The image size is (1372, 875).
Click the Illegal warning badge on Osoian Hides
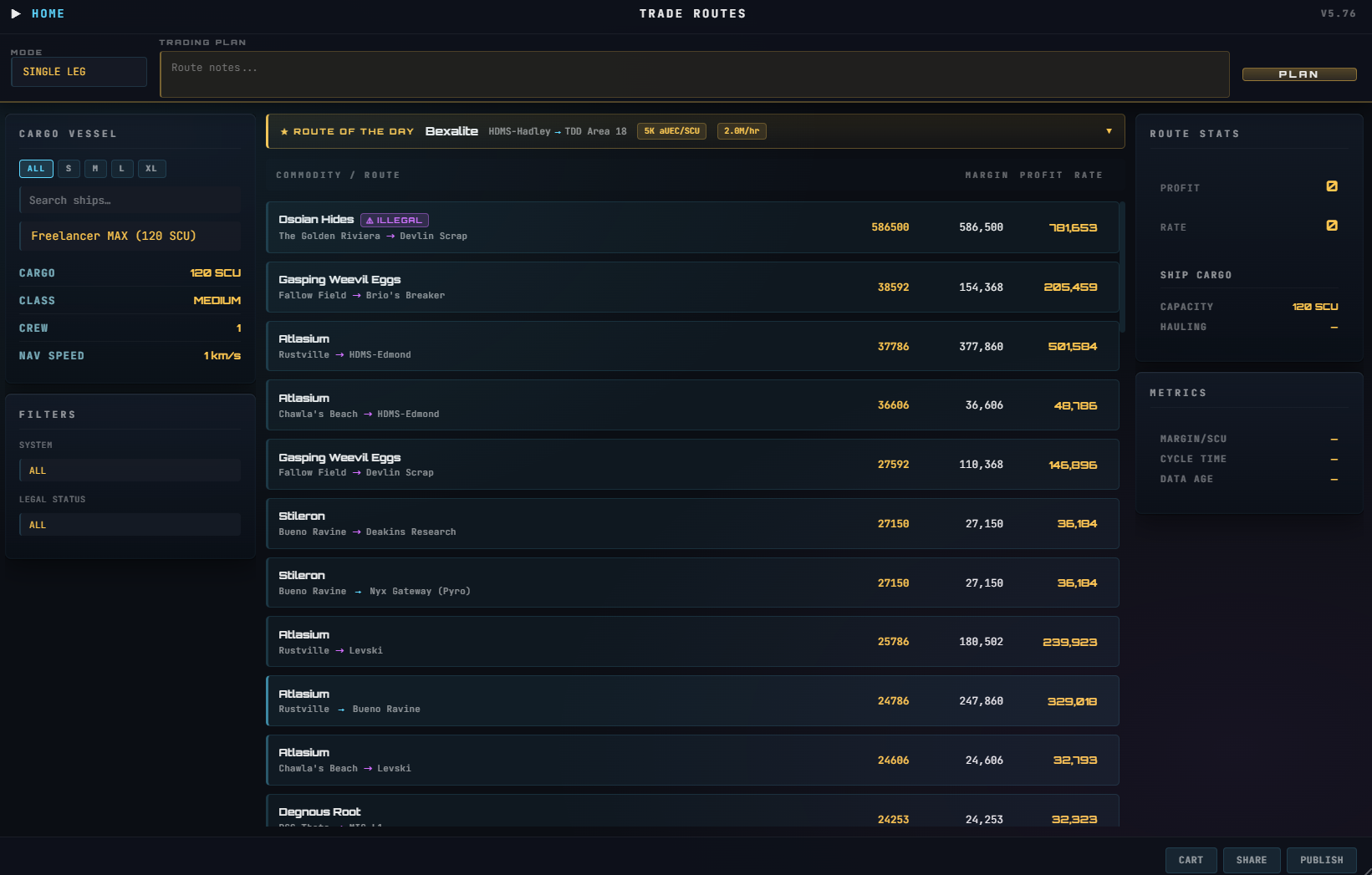click(x=395, y=220)
